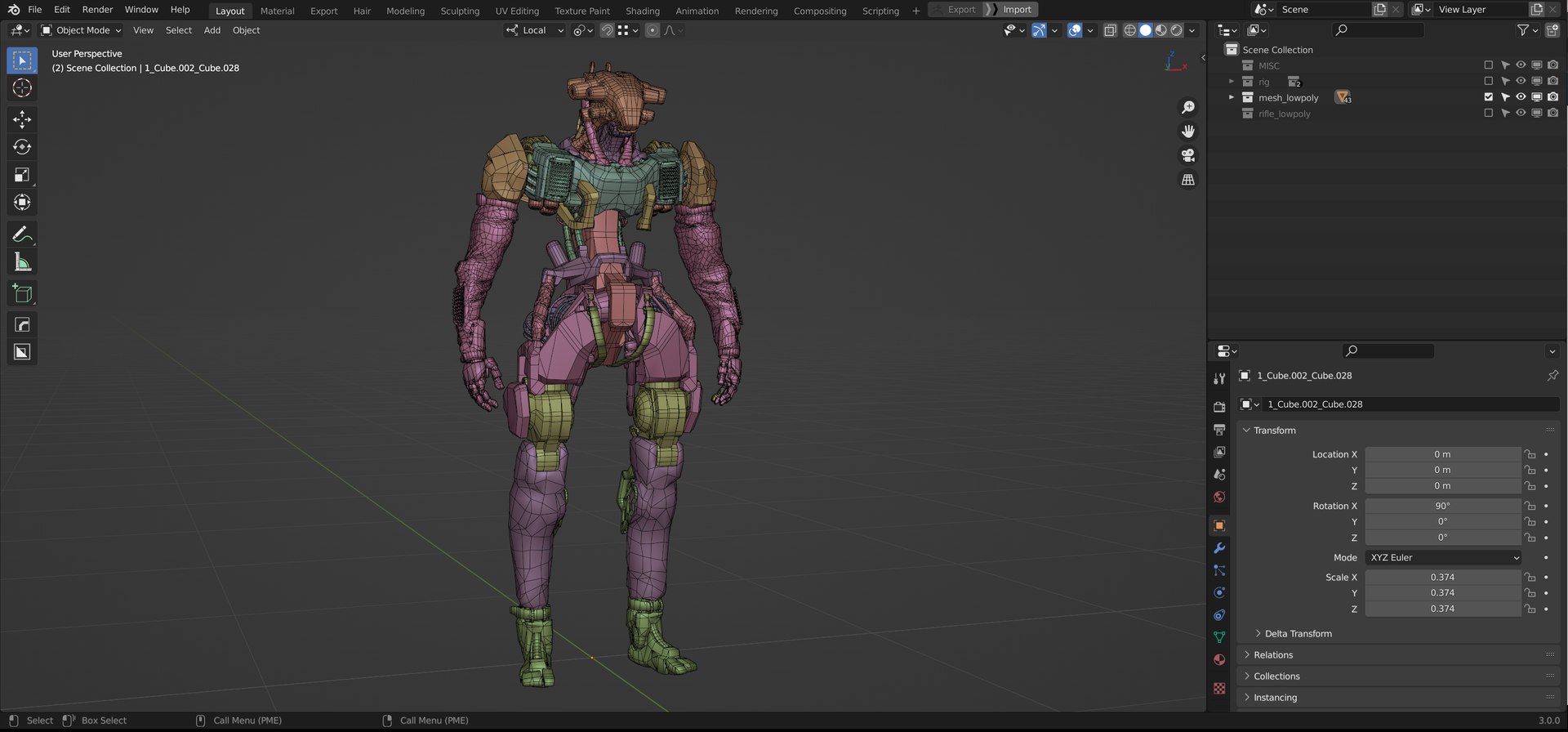Activate the Scale tool
Image resolution: width=1568 pixels, height=732 pixels.
pos(22,175)
